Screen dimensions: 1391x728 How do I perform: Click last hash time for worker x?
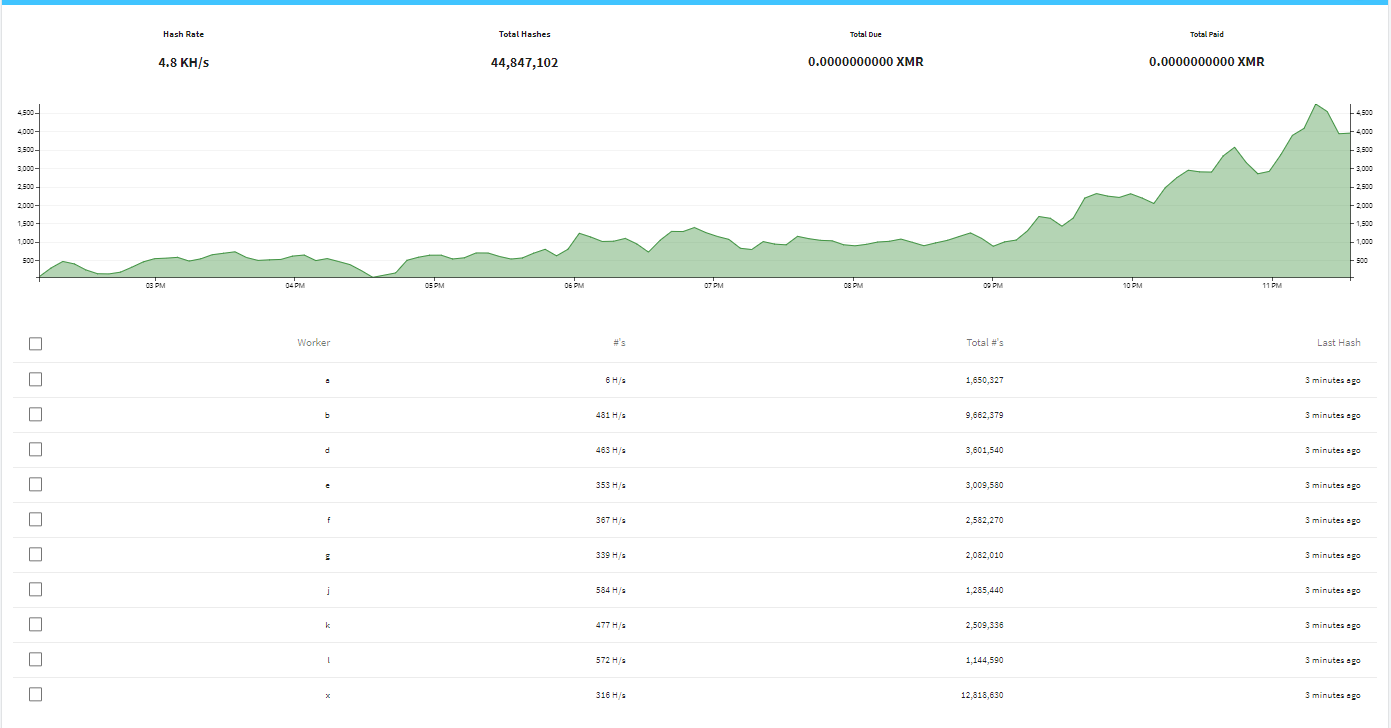coord(1332,695)
